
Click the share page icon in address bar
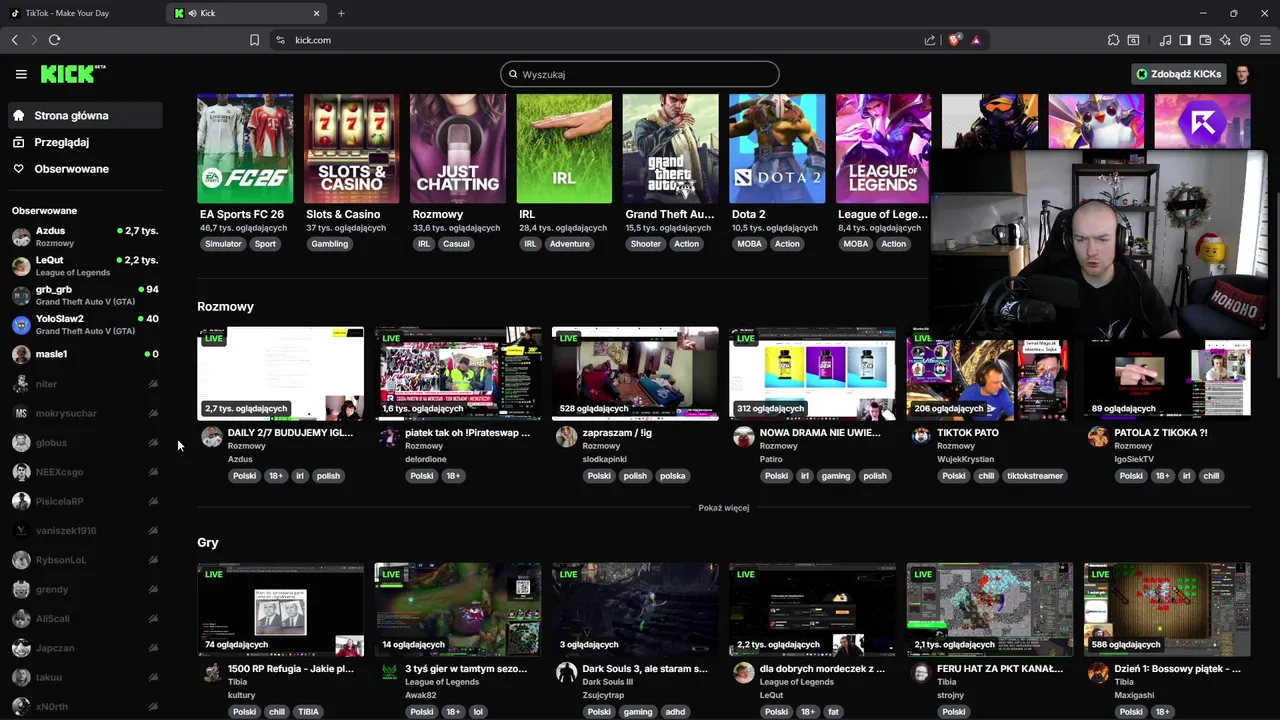tap(930, 40)
